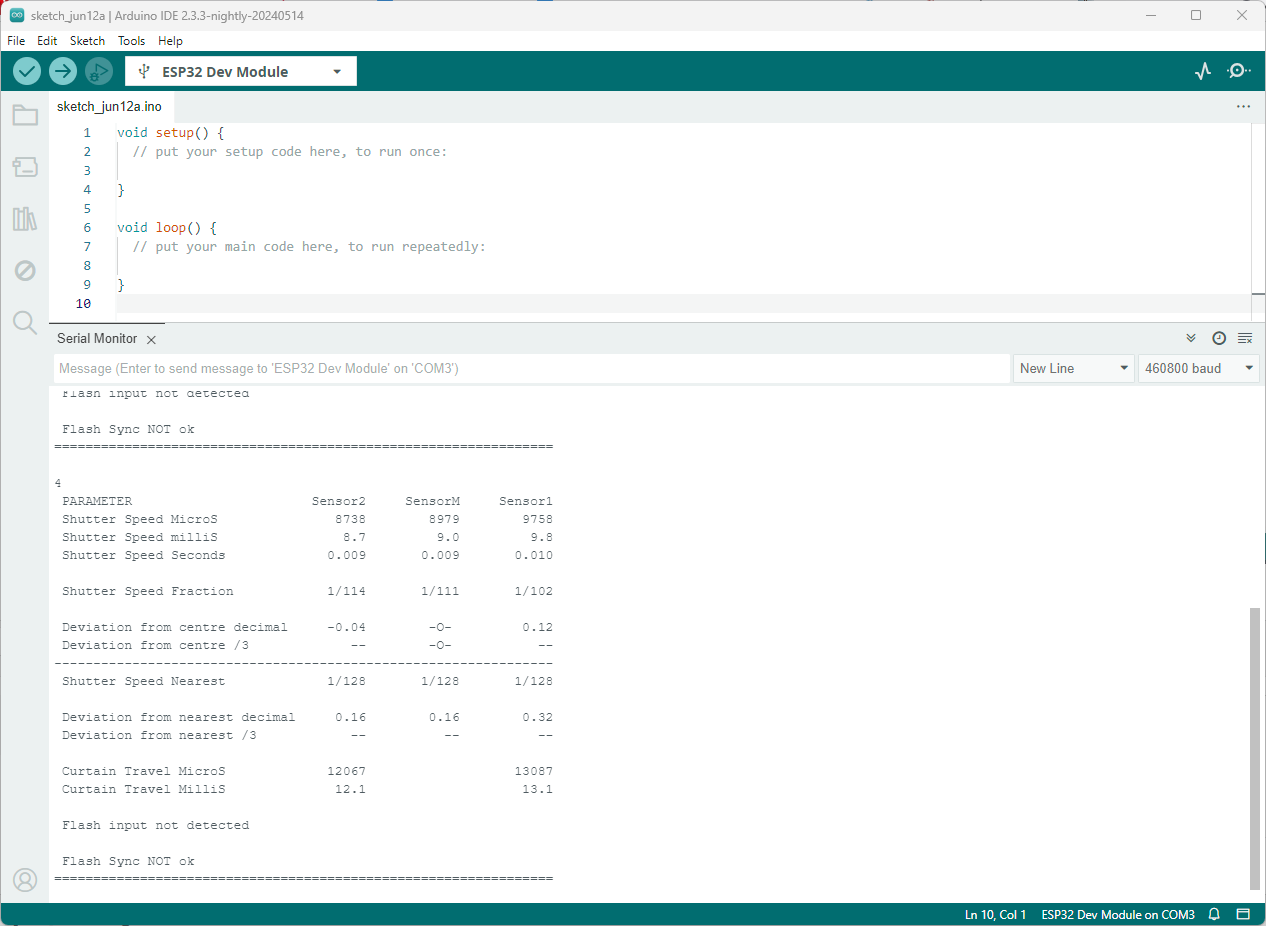Click the Verify sketch checkmark button
The image size is (1266, 926).
pos(27,71)
